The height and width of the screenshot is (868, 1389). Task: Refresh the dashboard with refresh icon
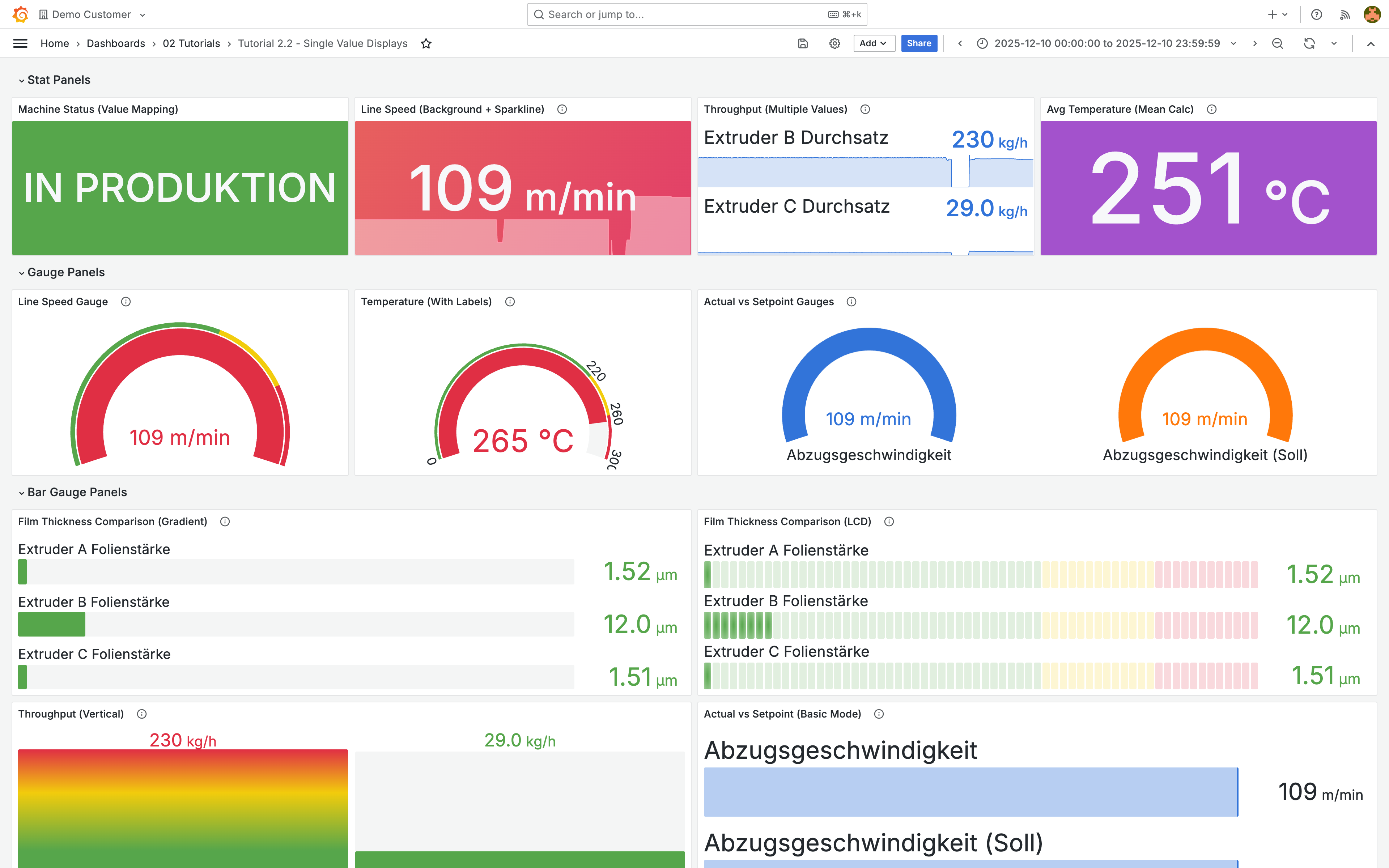click(x=1309, y=44)
